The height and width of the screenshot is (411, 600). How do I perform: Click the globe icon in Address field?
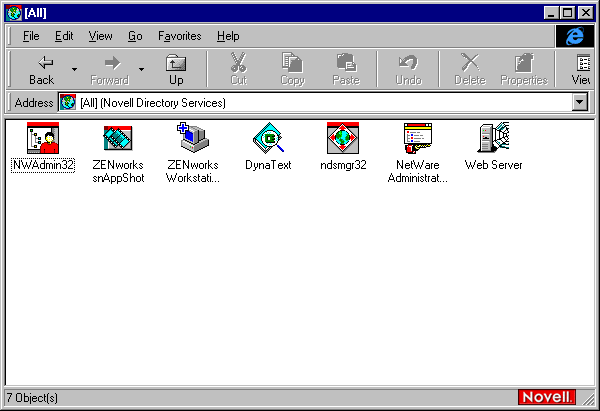[68, 103]
